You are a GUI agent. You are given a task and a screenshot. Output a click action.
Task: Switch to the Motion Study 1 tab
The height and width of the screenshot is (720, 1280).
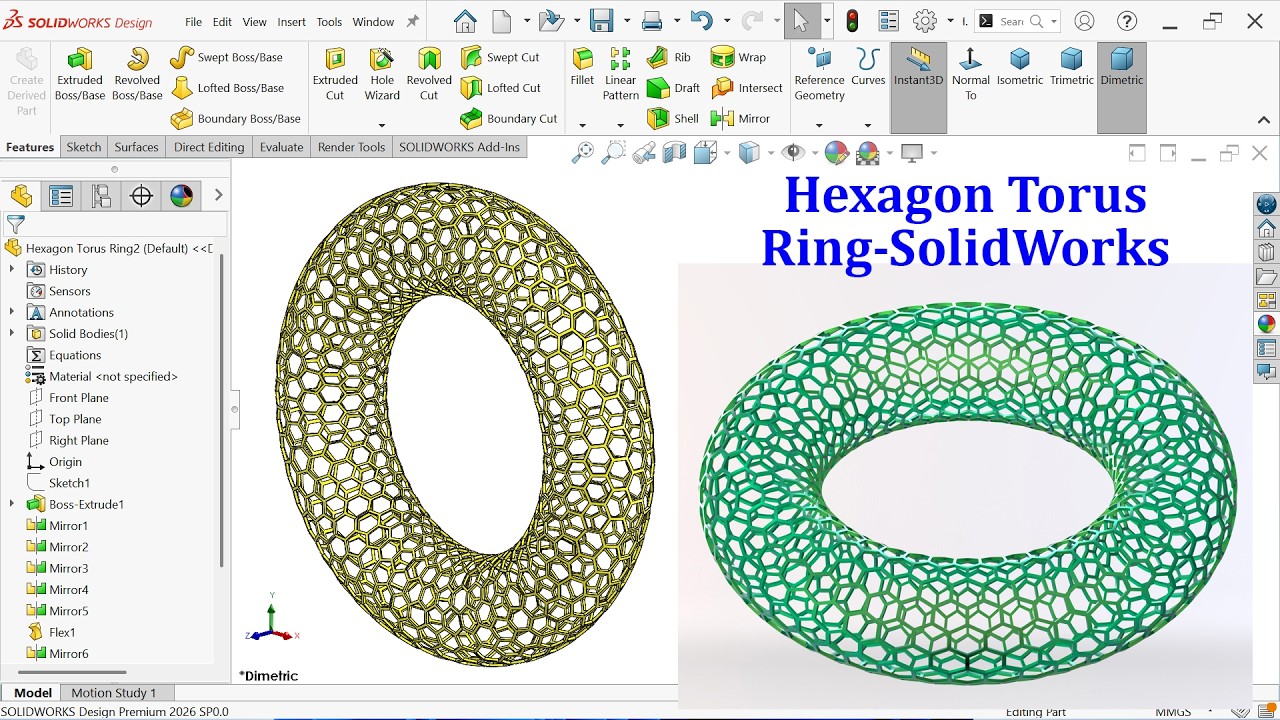tap(114, 692)
